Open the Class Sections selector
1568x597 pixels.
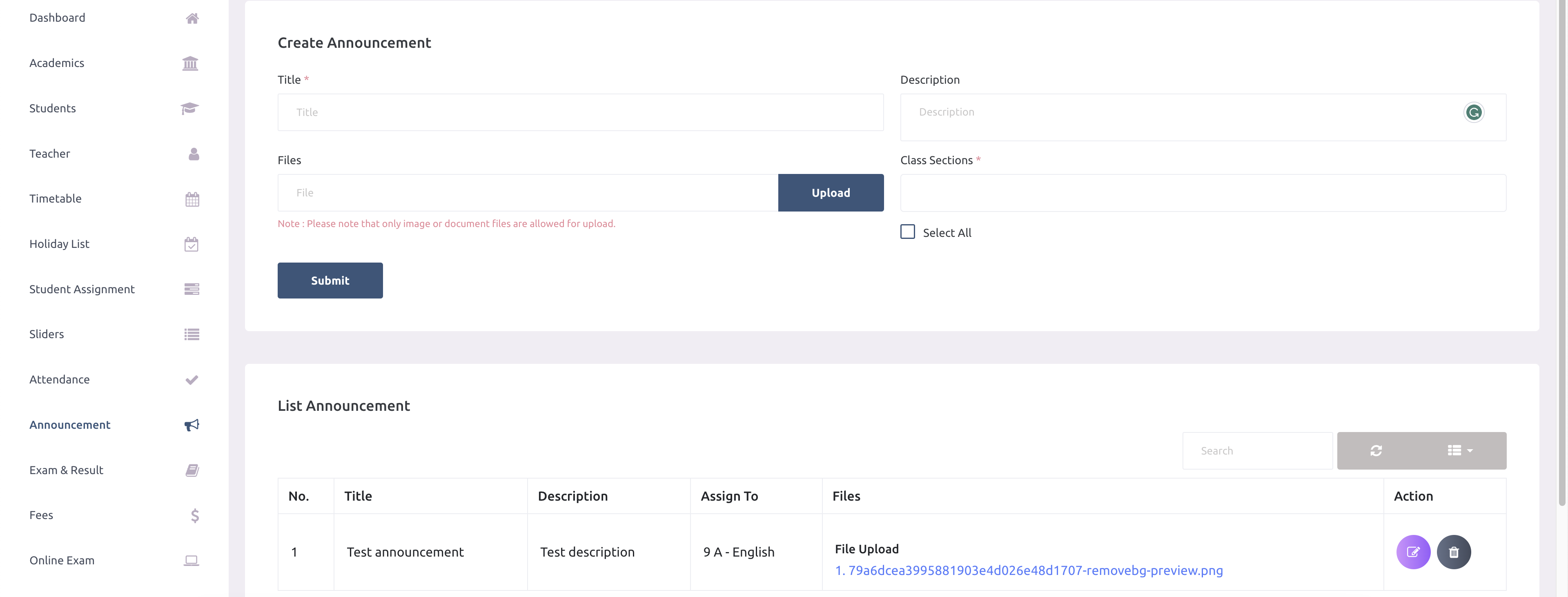click(1203, 192)
